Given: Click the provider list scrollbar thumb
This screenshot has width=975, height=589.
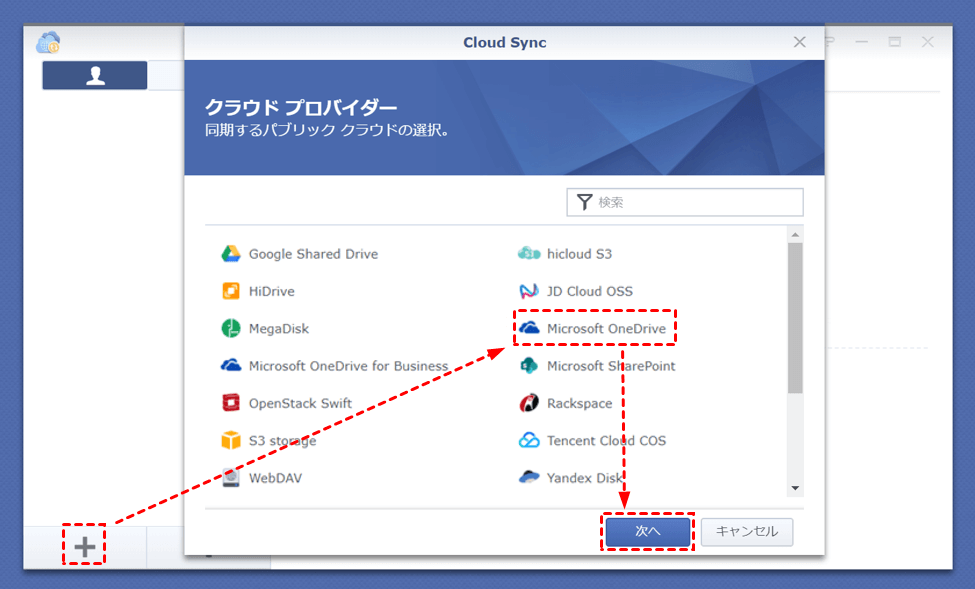Looking at the screenshot, I should click(795, 318).
